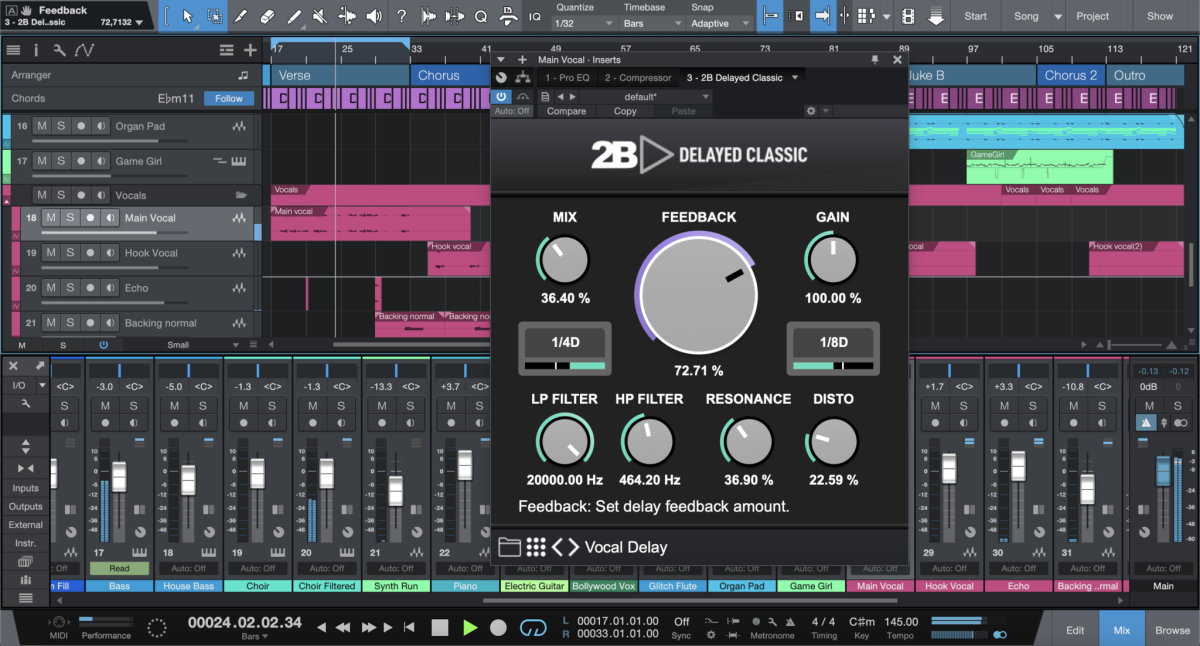Click the Compare button in plugin
Viewport: 1200px width, 646px height.
[x=566, y=111]
